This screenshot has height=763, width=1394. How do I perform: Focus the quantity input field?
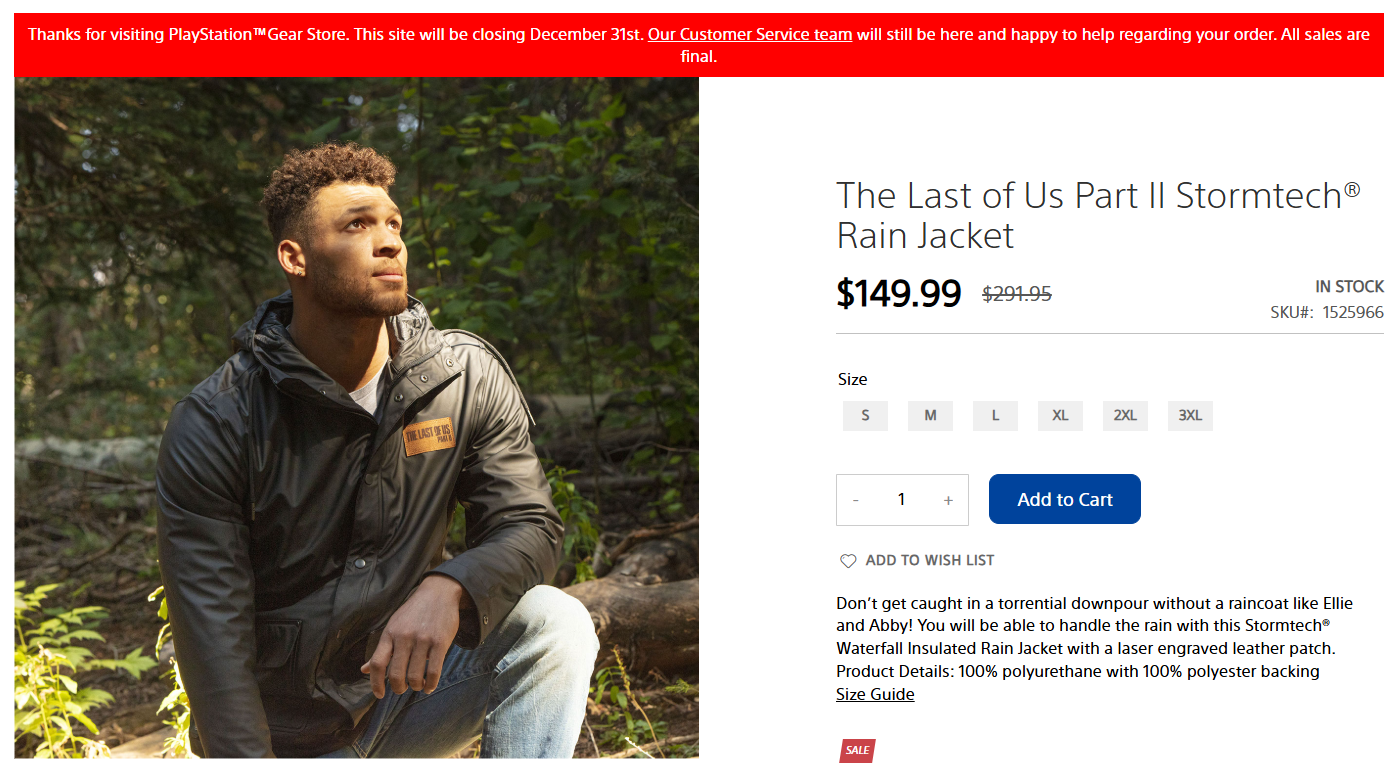901,500
